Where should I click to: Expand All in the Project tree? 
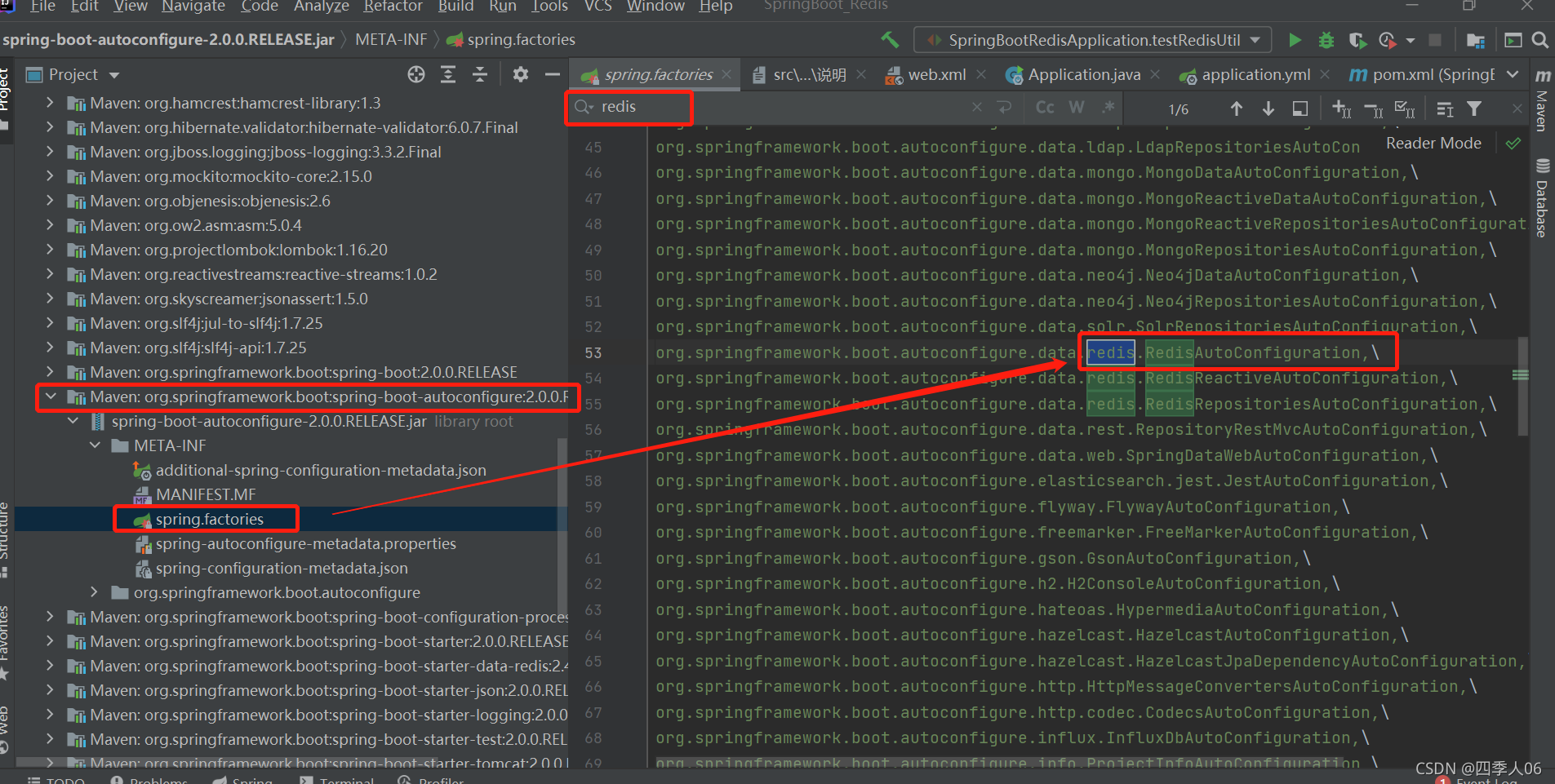tap(448, 74)
